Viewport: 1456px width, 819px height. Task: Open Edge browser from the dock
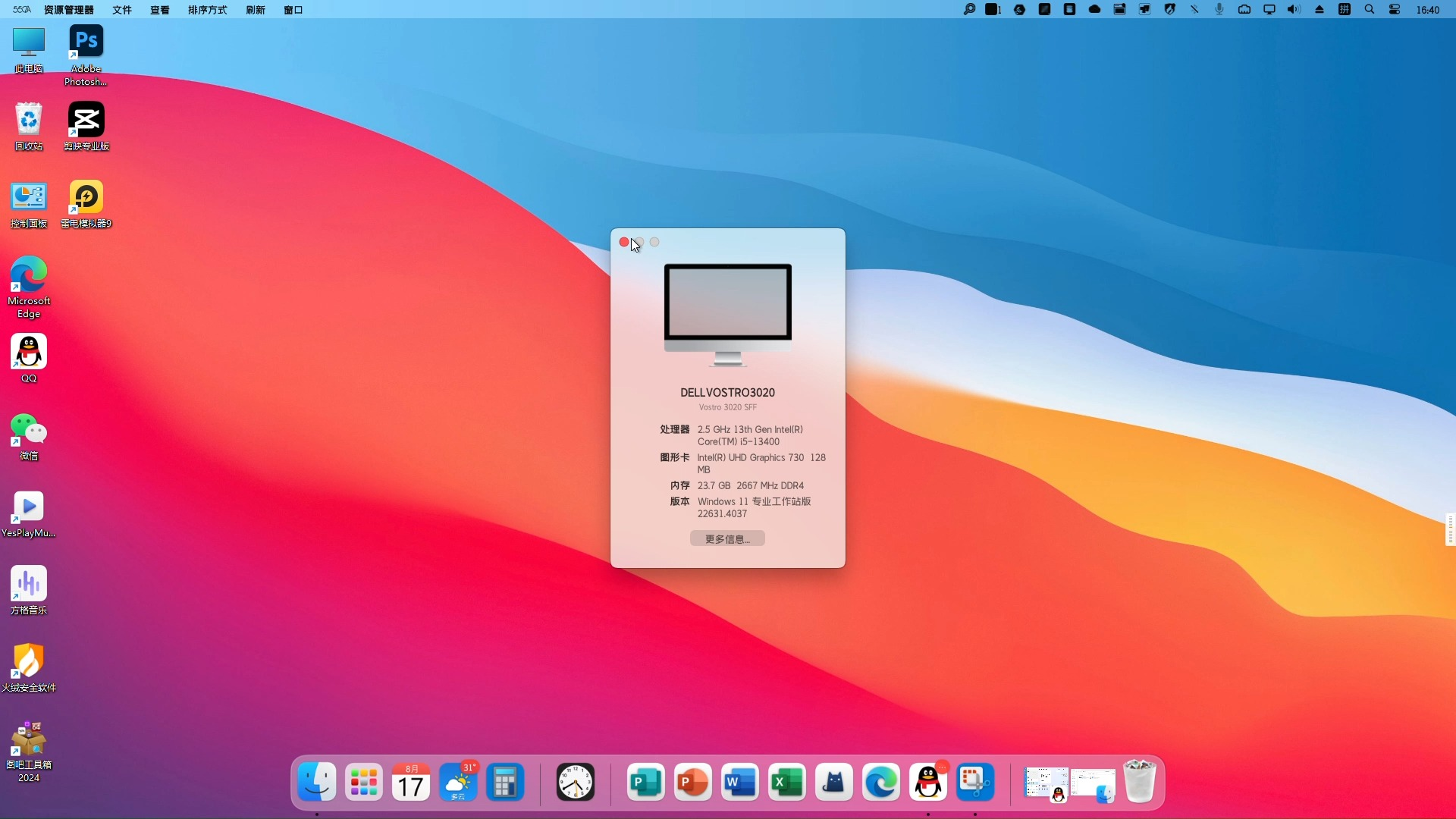coord(881,782)
